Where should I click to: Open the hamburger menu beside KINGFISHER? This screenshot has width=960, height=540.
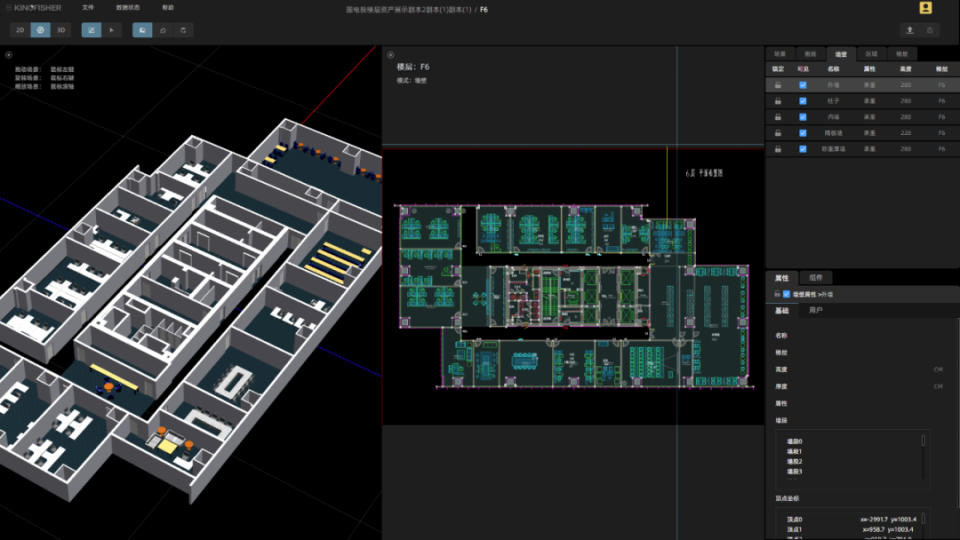tap(9, 8)
